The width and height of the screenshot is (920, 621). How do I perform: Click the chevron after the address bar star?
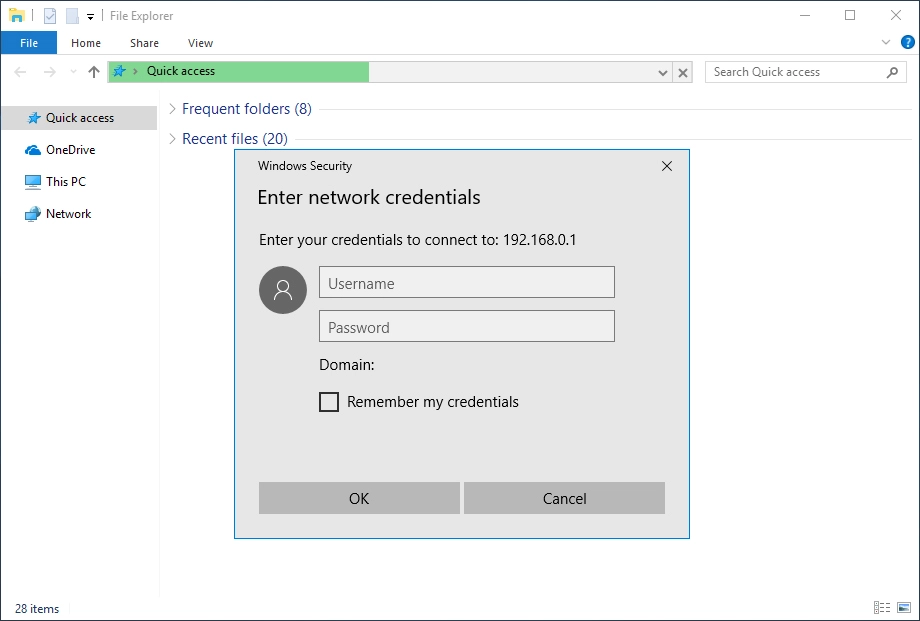point(136,72)
